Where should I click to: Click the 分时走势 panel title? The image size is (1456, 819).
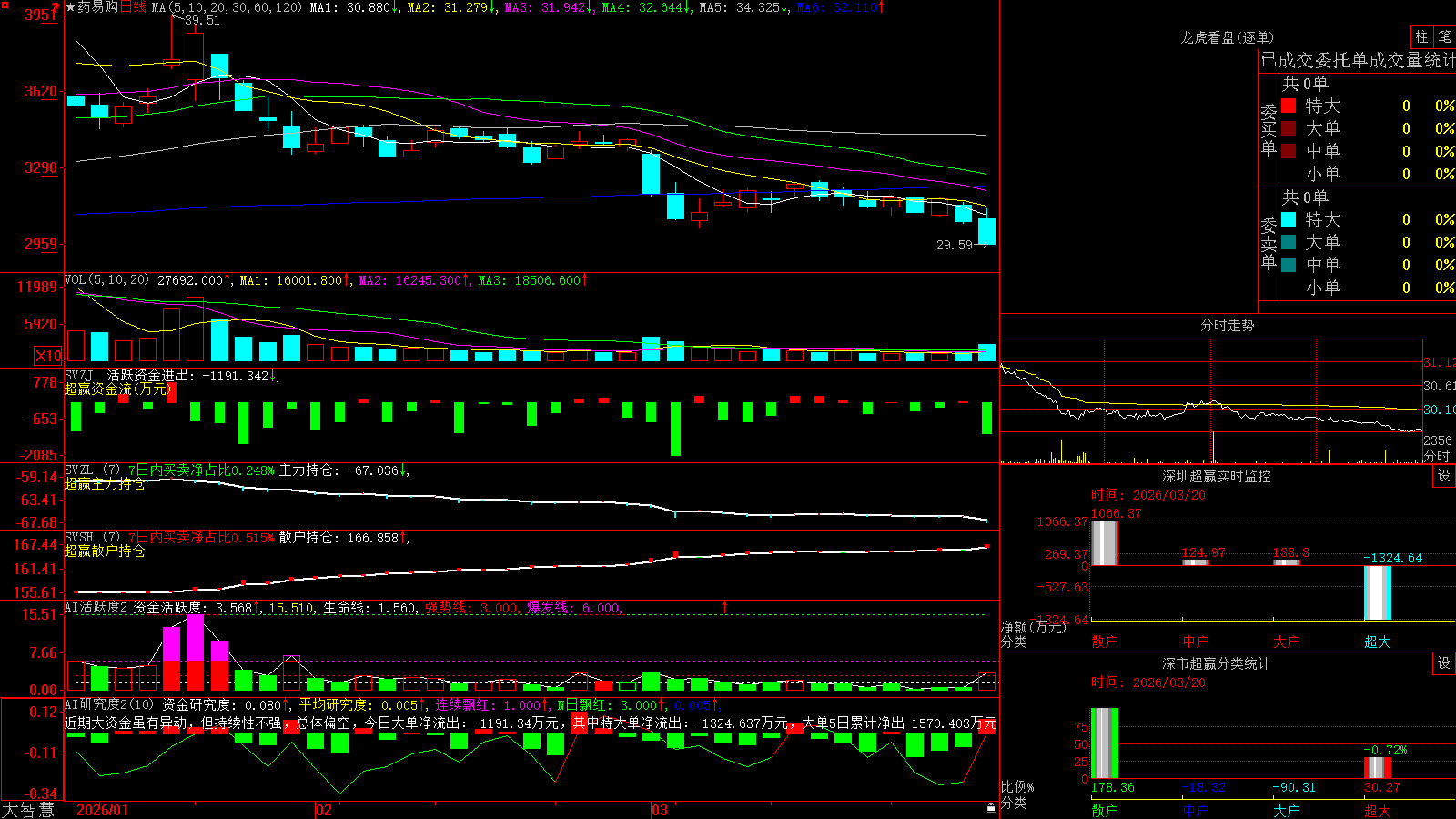(1227, 325)
